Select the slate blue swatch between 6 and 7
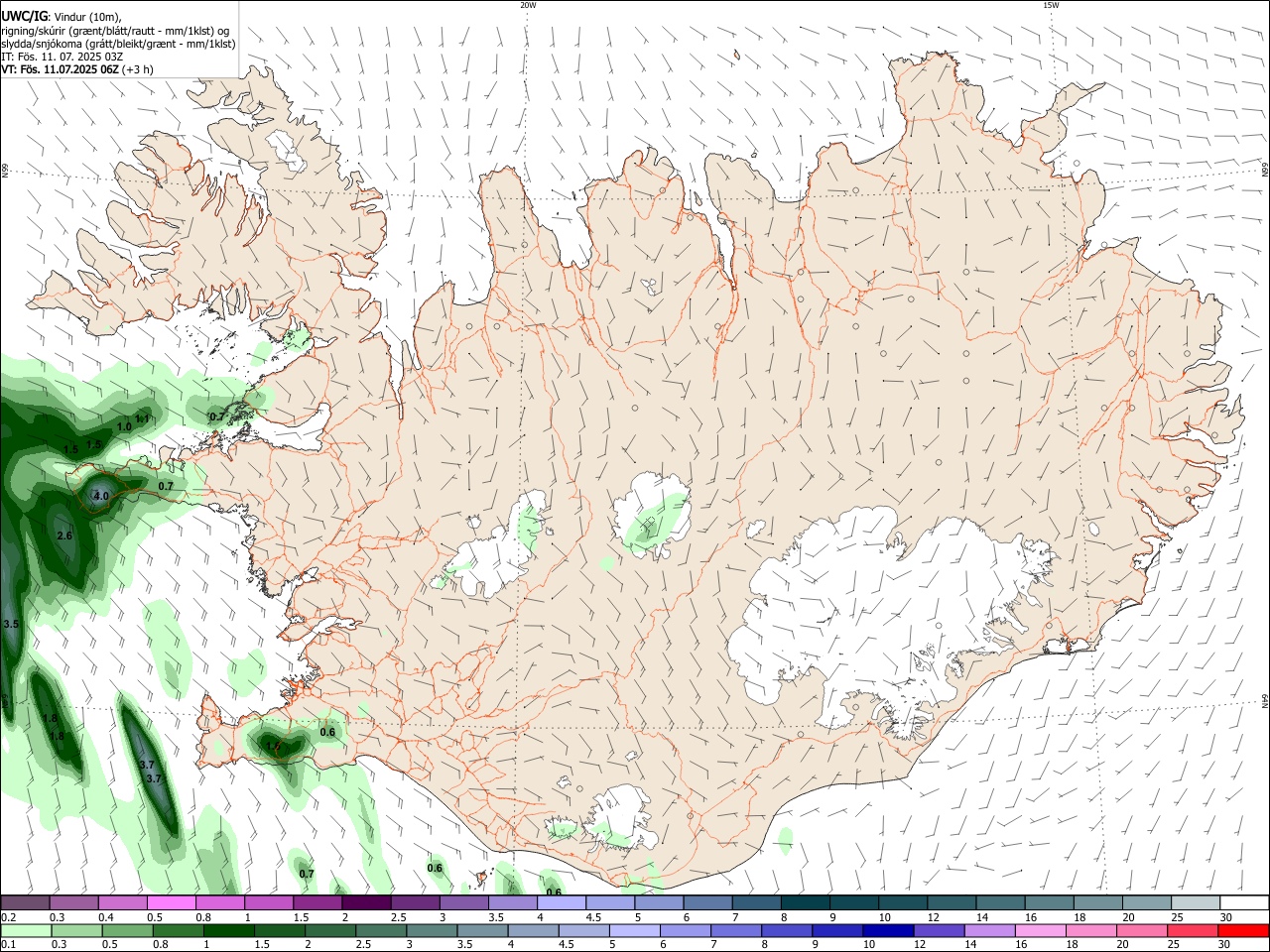Viewport: 1270px width, 952px height. click(x=707, y=903)
